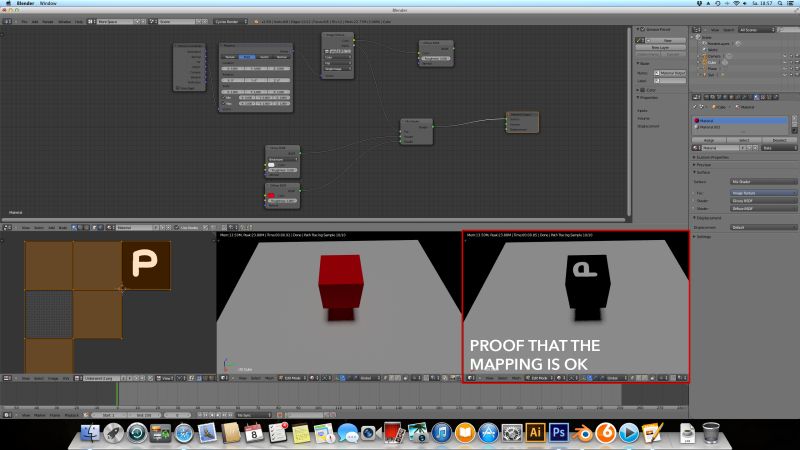
Task: Click the white color swatch on Glossy BSDF node
Action: pos(271,165)
